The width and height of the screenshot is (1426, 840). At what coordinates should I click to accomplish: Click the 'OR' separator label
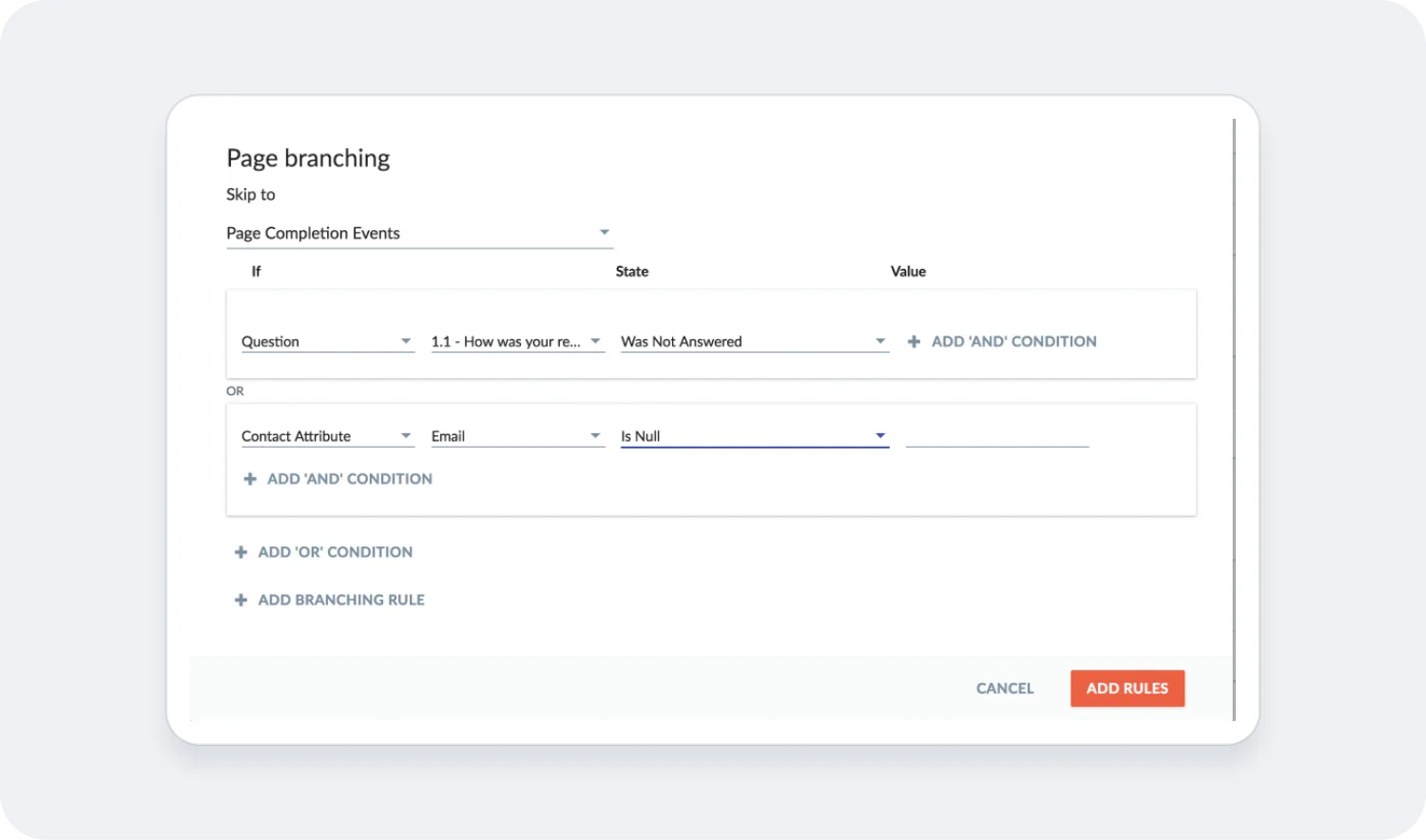(235, 391)
